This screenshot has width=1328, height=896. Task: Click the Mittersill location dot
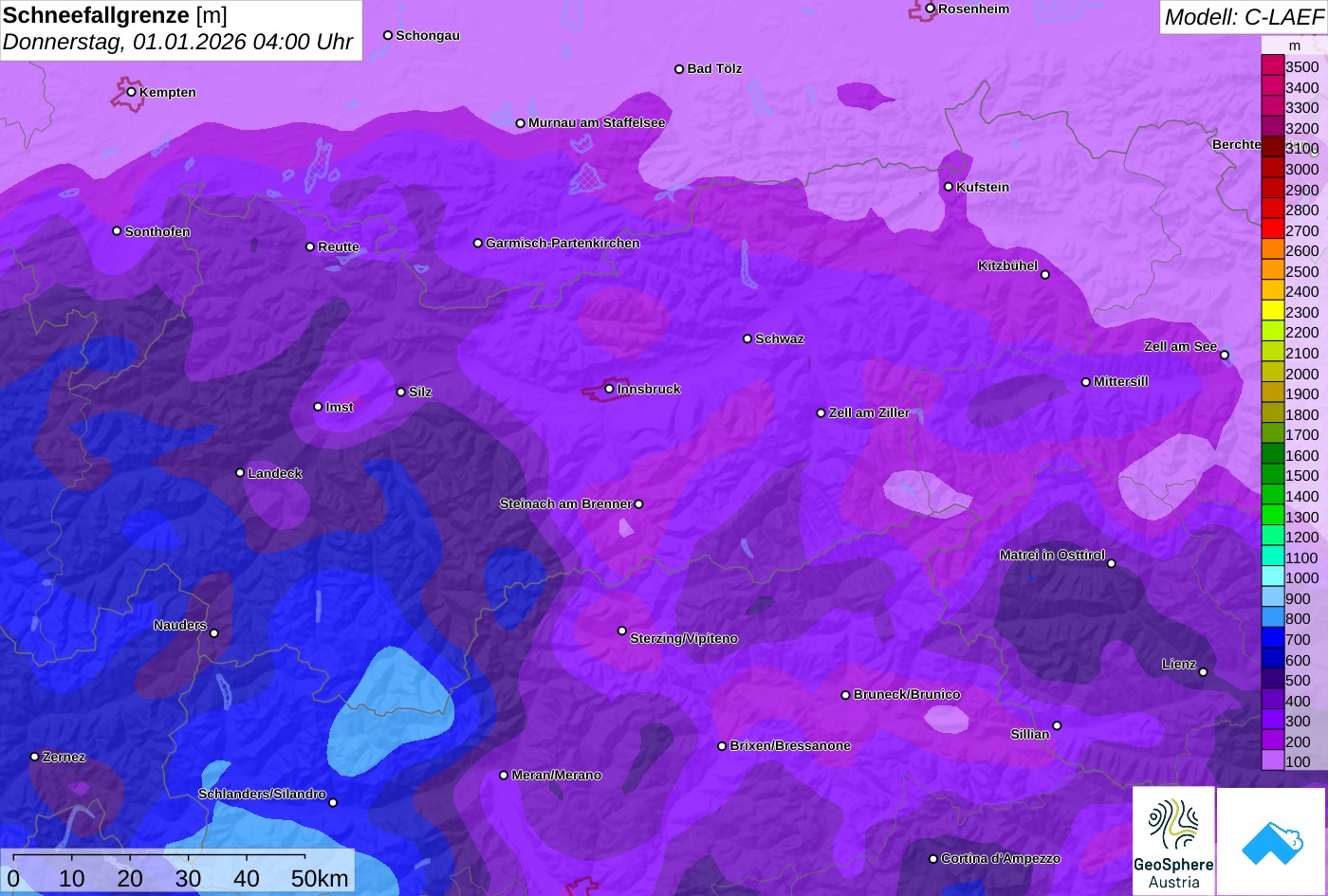1086,382
